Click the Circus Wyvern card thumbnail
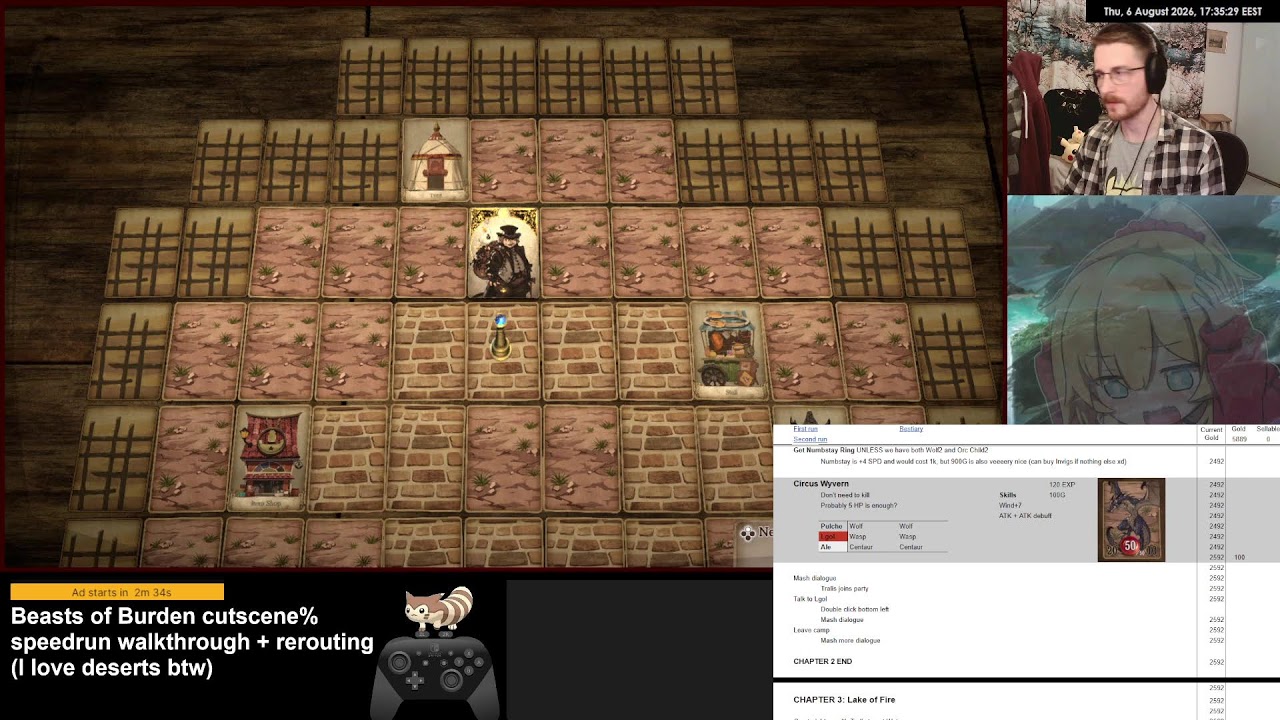Screen dimensions: 1280x720 point(1131,519)
